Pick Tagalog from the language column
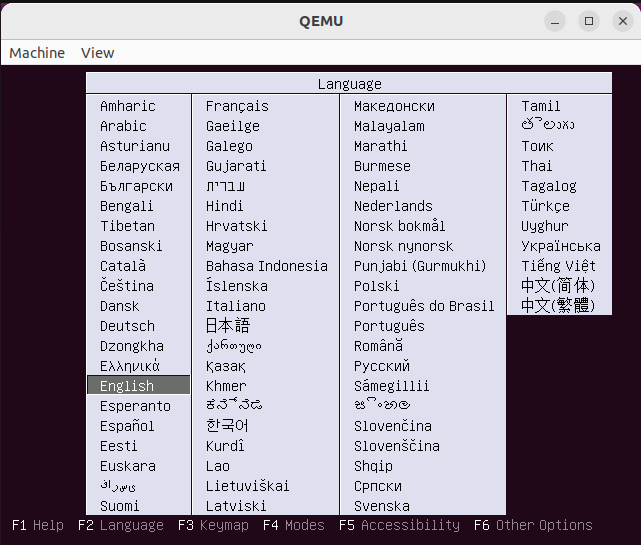641x545 pixels. point(548,186)
